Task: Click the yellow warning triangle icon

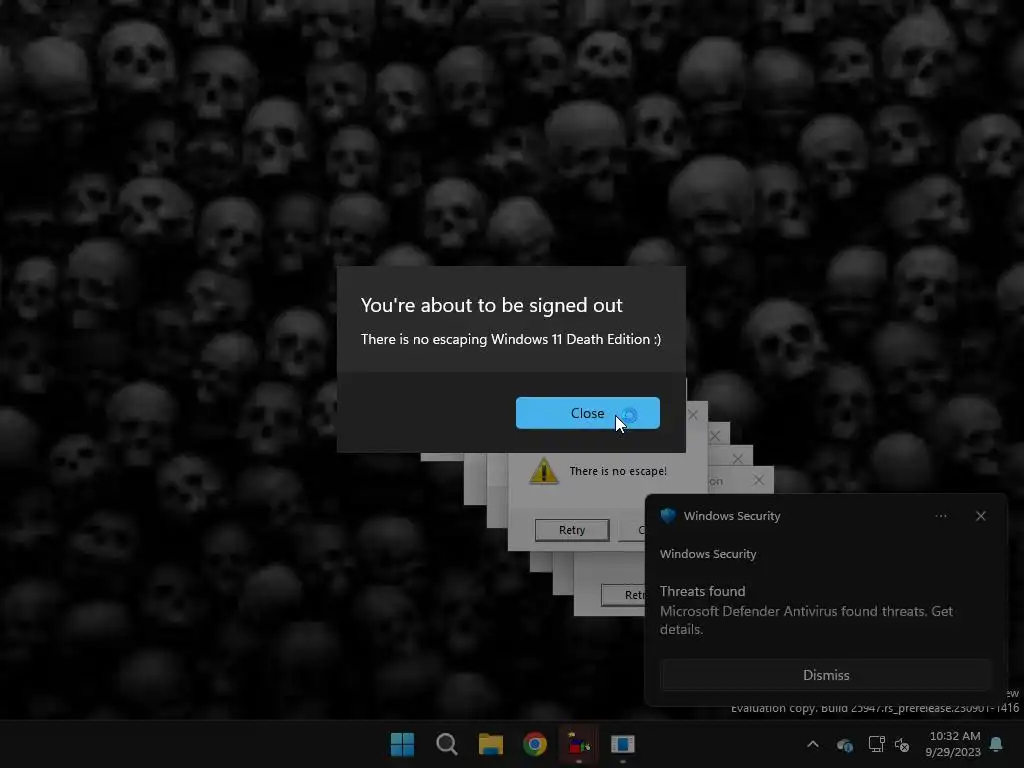Action: 543,471
